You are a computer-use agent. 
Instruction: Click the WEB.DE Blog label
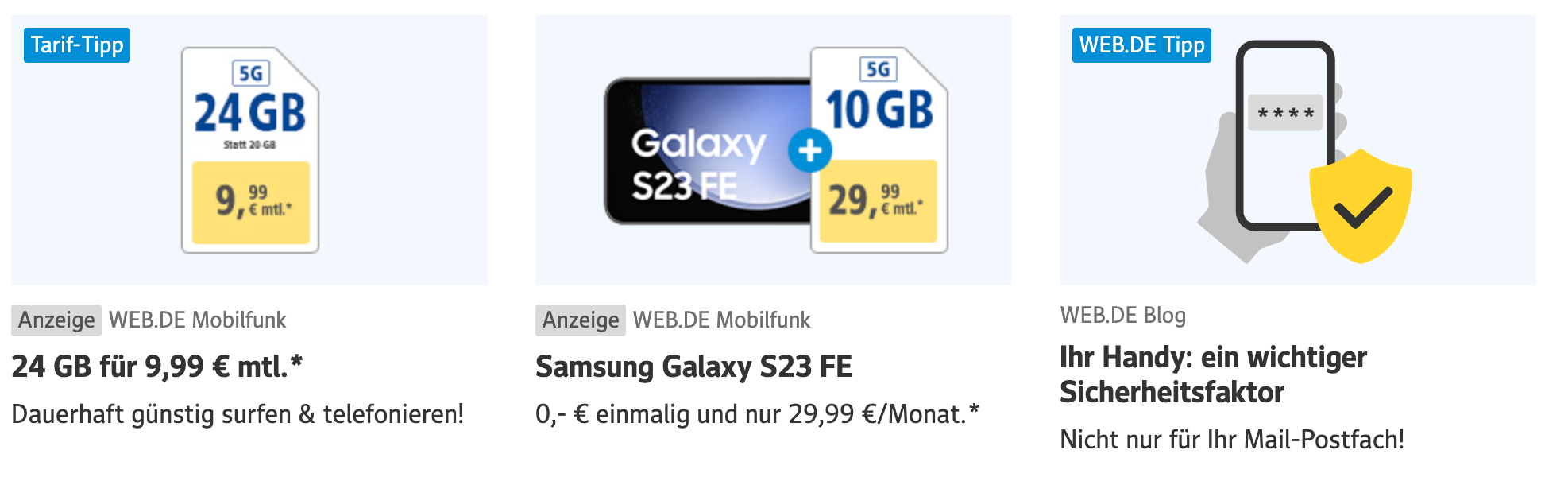tap(1122, 316)
